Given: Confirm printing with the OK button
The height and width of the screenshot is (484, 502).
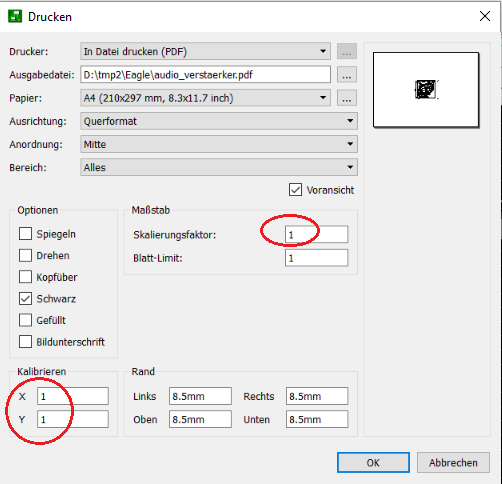Looking at the screenshot, I should pyautogui.click(x=373, y=463).
